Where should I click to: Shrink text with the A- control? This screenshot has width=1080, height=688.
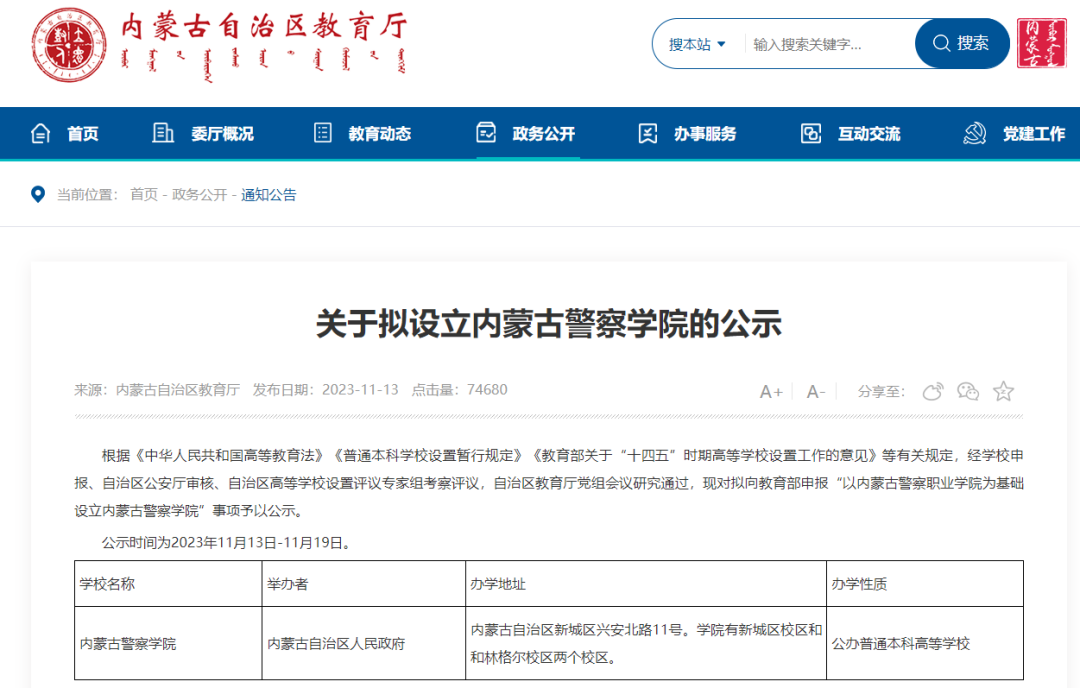[816, 392]
